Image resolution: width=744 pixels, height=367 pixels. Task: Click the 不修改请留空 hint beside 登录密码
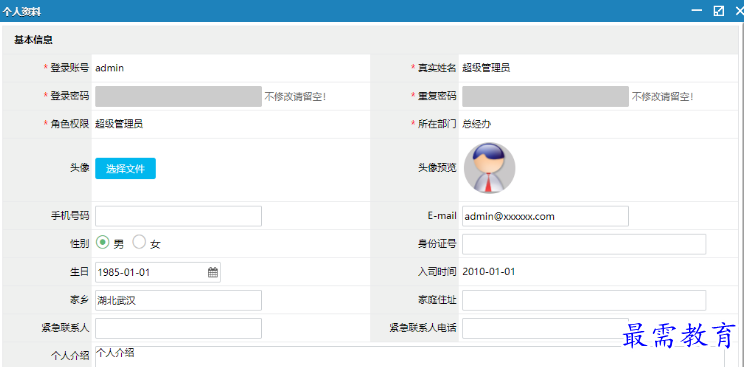click(295, 97)
